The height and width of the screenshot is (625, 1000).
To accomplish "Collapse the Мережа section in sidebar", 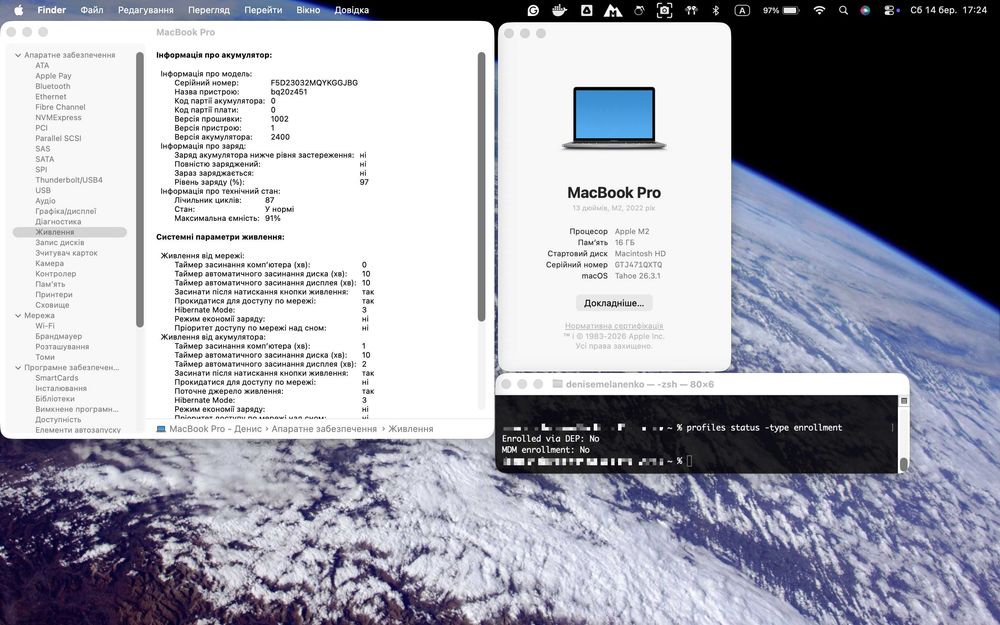I will click(18, 316).
